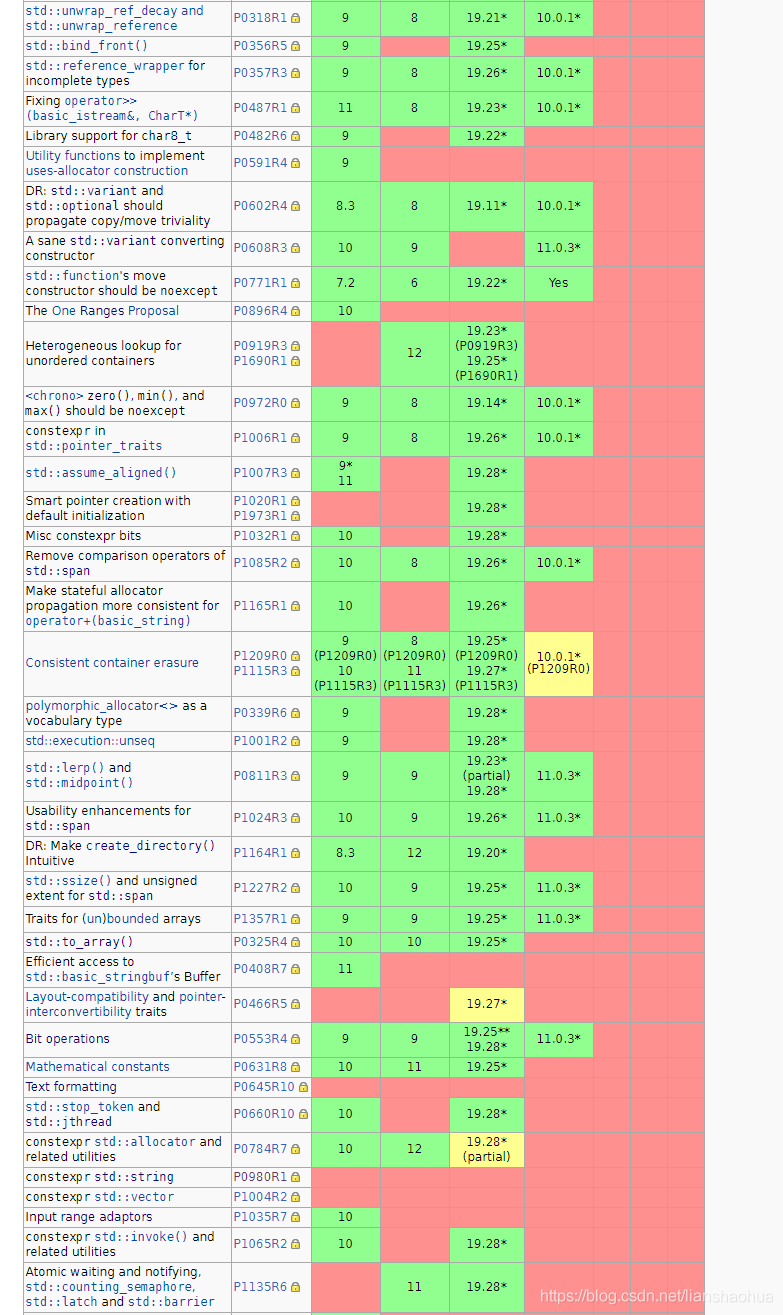The height and width of the screenshot is (1315, 783).
Task: Open paper link P1032R1
Action: coord(260,536)
